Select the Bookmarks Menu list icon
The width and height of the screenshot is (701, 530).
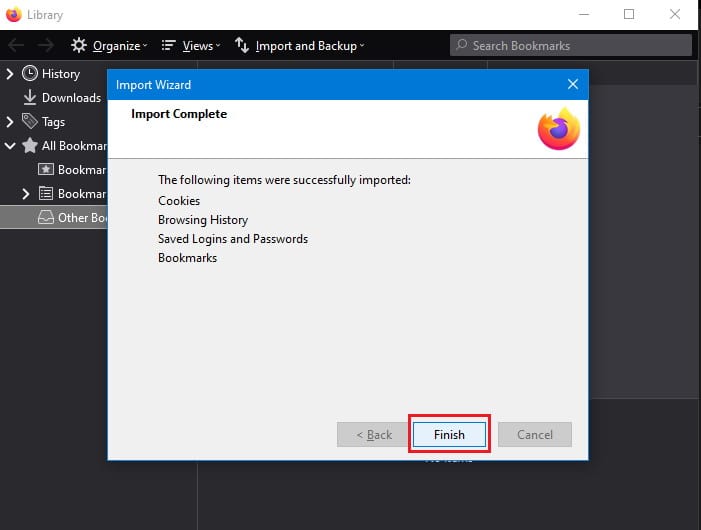(46, 193)
